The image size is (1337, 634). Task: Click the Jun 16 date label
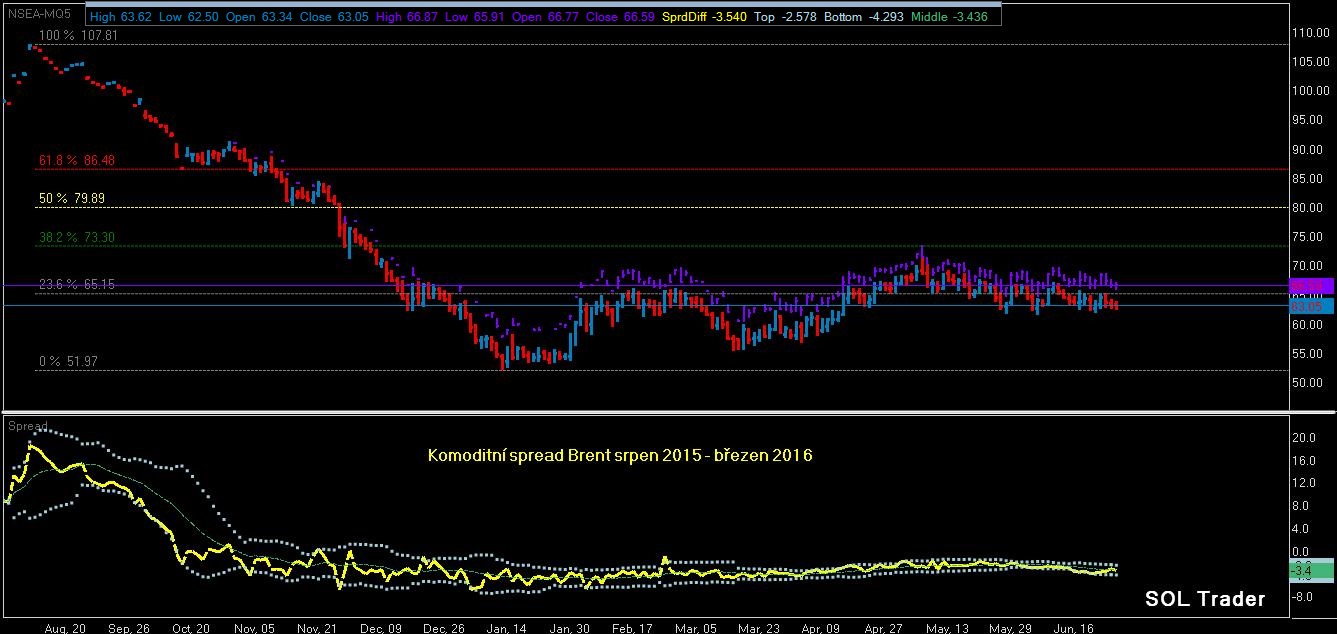click(x=1075, y=629)
